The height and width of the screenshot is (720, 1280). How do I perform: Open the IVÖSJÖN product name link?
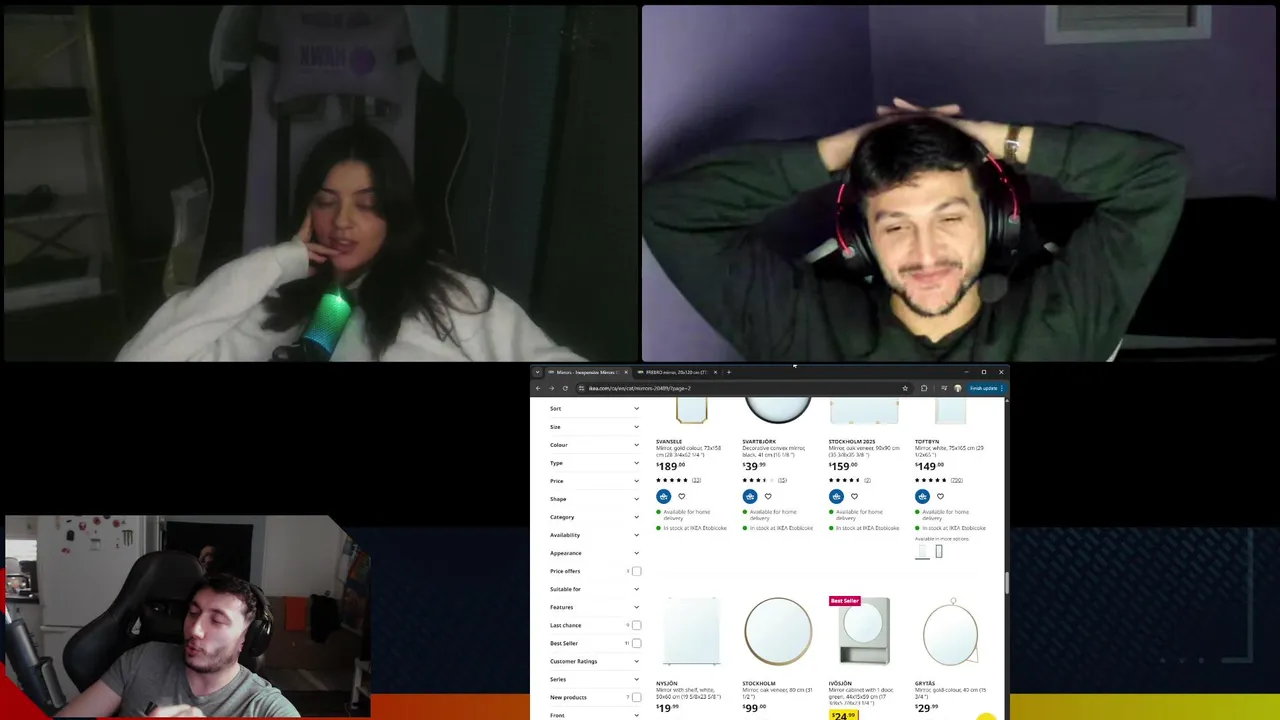pyautogui.click(x=840, y=684)
